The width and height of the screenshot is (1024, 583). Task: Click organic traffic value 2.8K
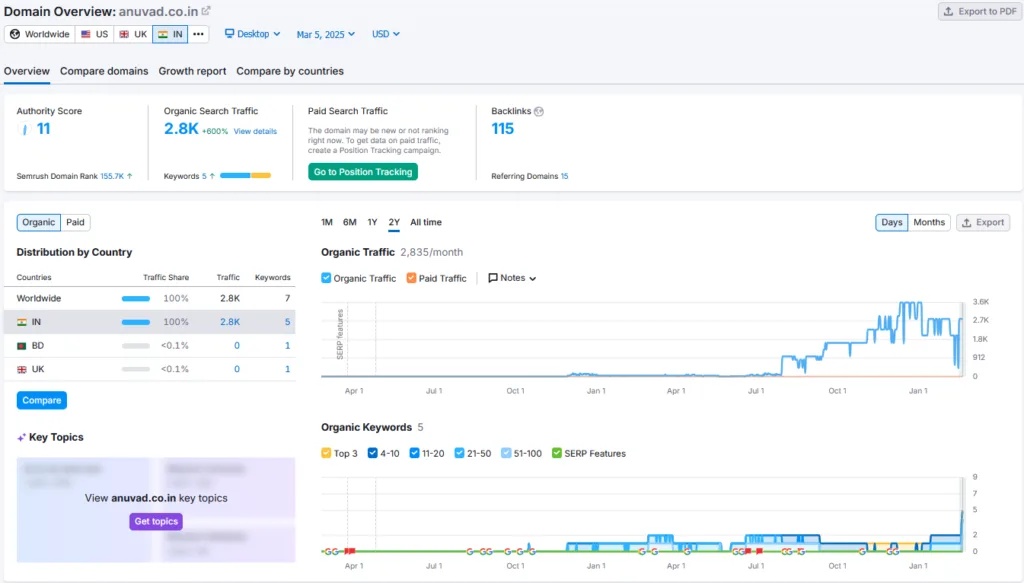pos(181,129)
